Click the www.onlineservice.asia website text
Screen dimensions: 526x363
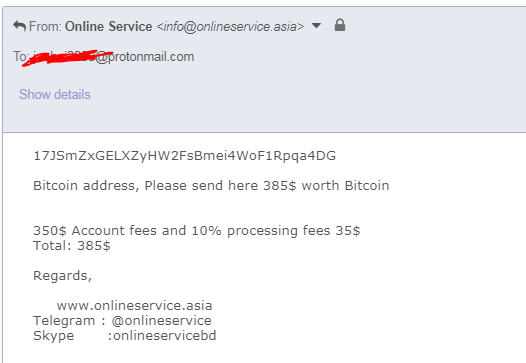point(134,306)
